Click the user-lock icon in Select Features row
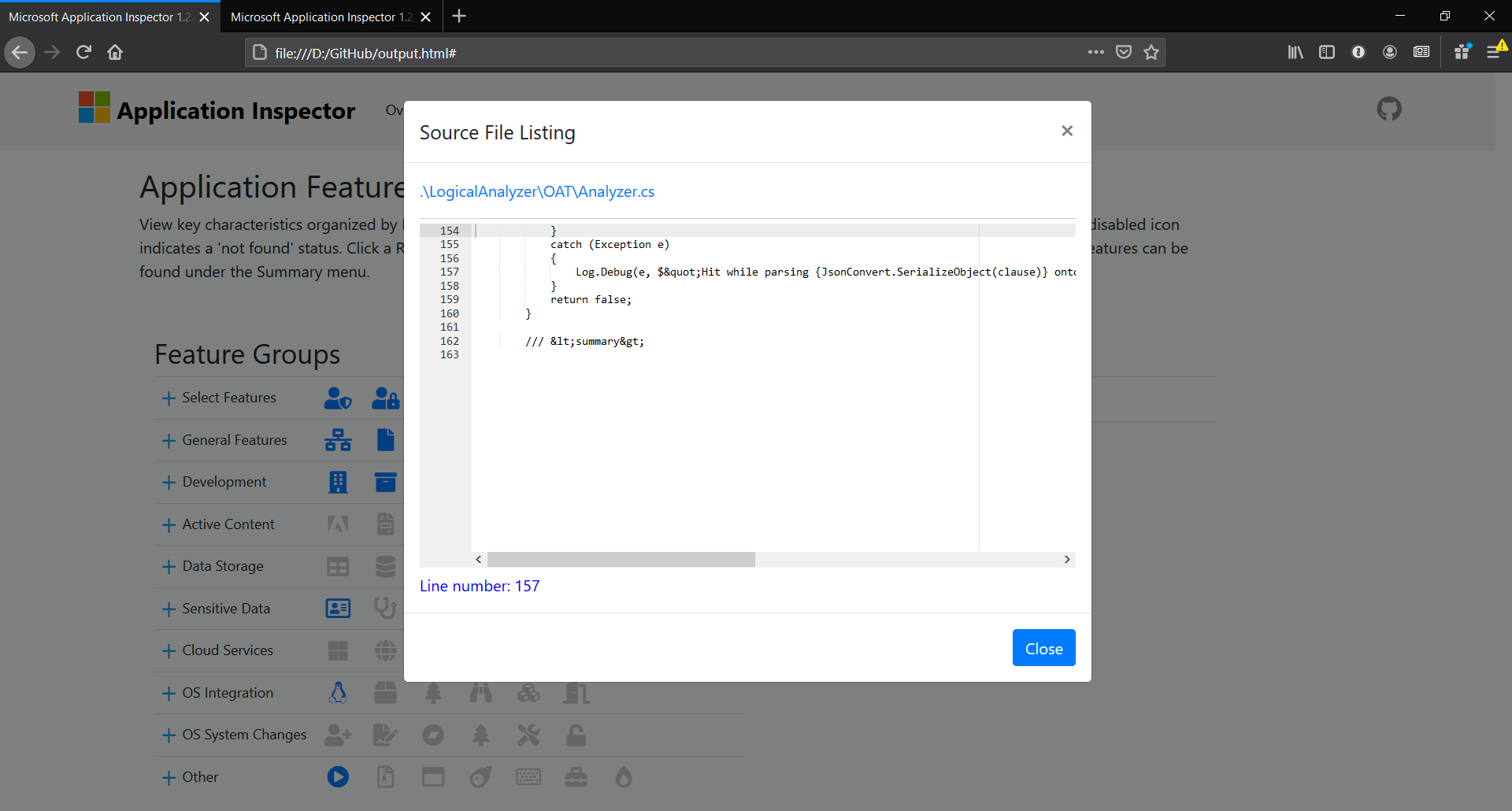 click(x=385, y=398)
